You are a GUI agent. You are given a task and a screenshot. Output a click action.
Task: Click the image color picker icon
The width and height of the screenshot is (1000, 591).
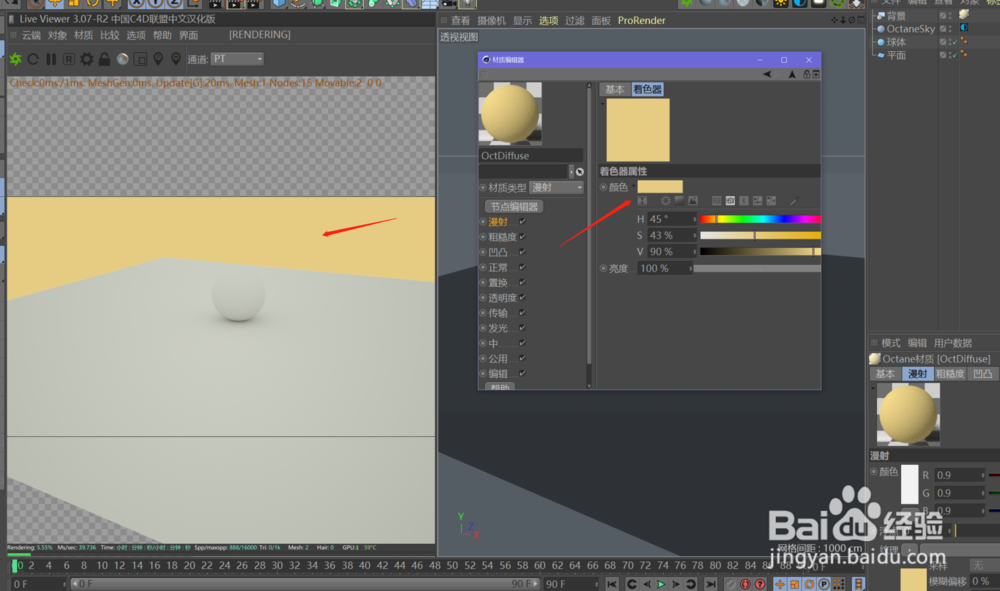693,201
